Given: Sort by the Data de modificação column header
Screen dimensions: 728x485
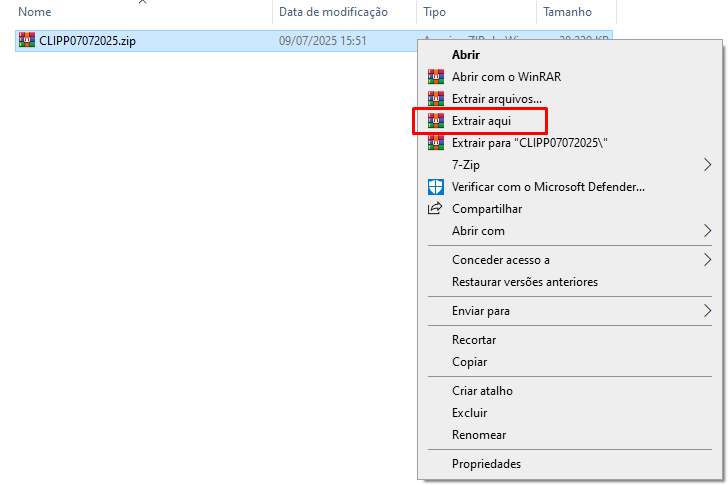Looking at the screenshot, I should tap(333, 12).
